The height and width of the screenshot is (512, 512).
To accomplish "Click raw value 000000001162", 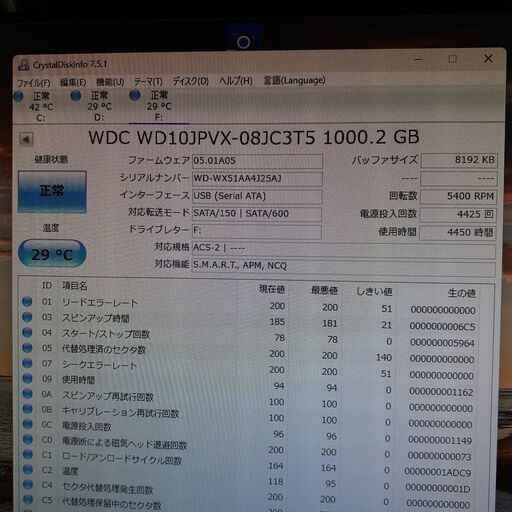I will (x=441, y=392).
